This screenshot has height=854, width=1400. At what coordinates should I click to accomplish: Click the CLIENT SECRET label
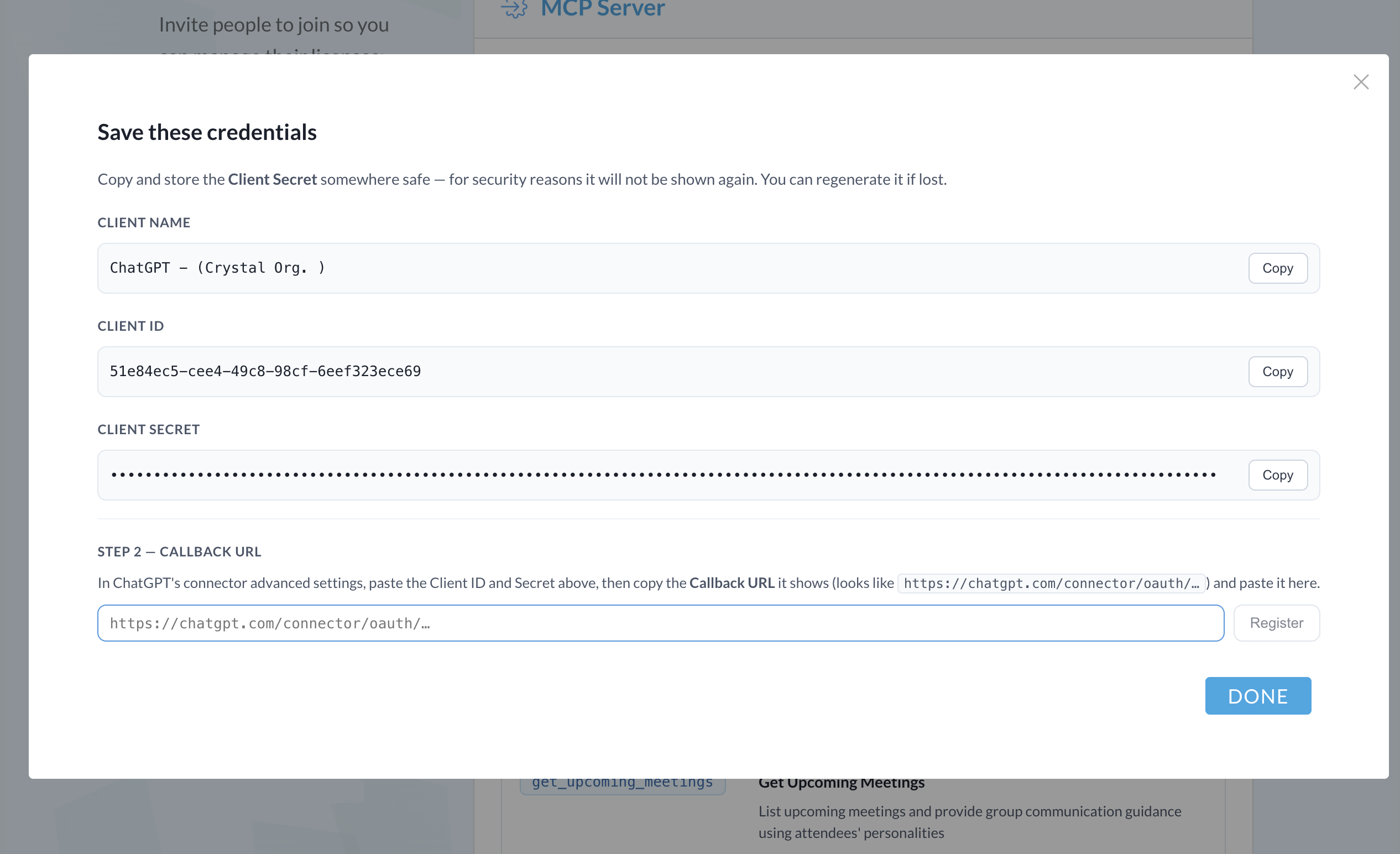click(x=148, y=429)
